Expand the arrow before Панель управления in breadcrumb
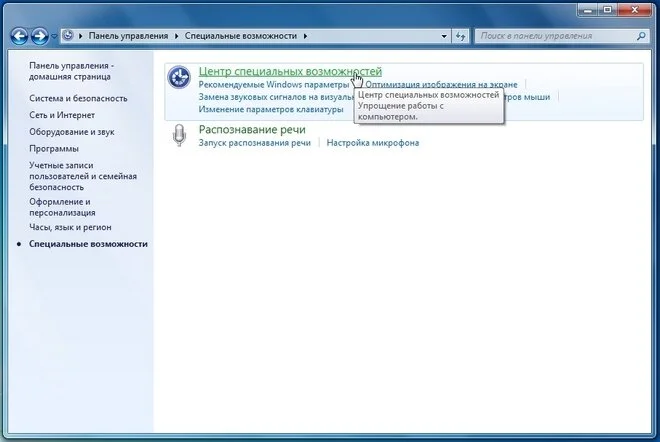660x442 pixels. pyautogui.click(x=80, y=36)
